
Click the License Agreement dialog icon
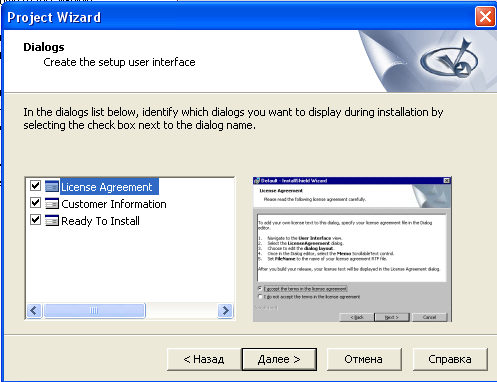(x=52, y=186)
